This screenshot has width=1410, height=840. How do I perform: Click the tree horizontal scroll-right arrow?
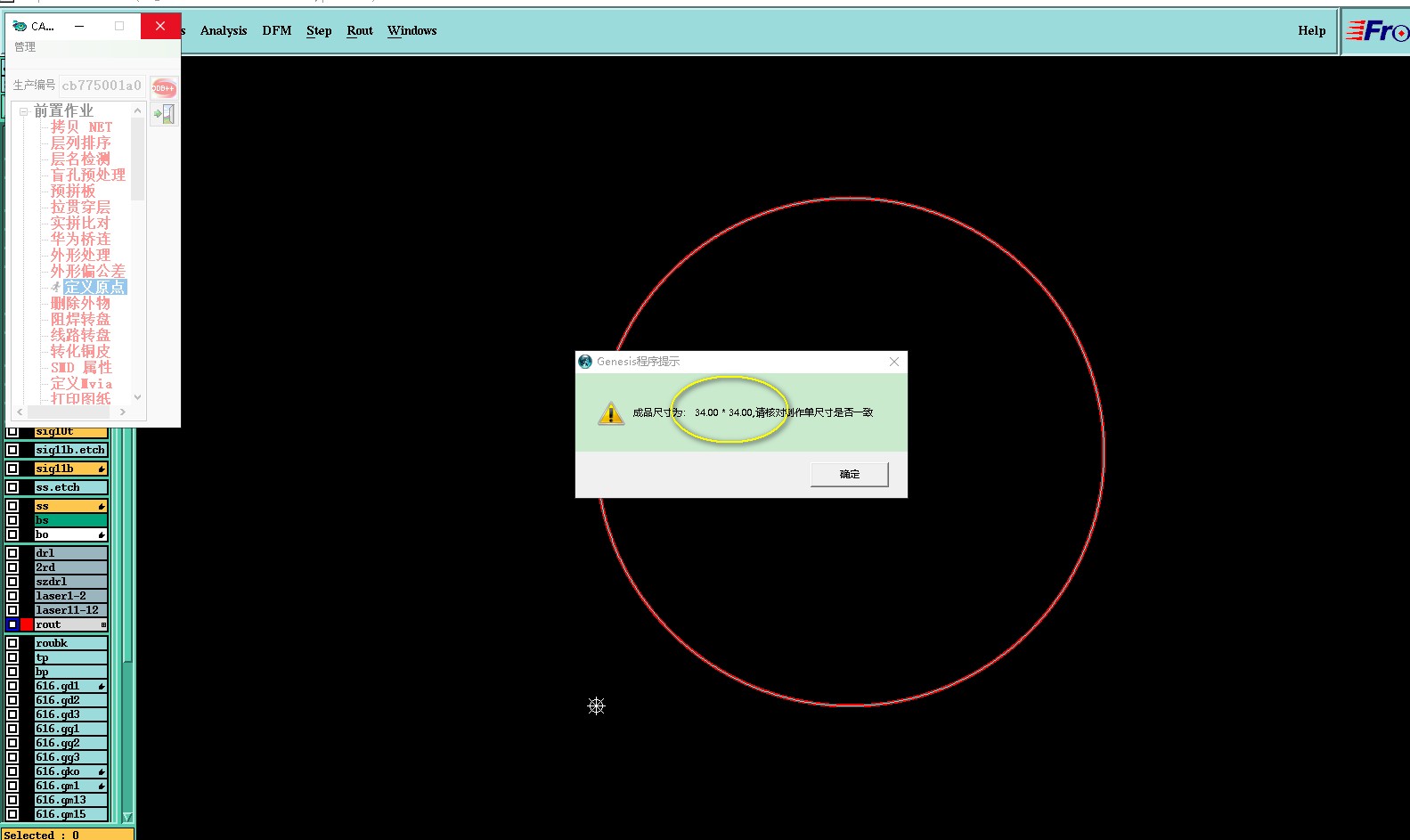[x=123, y=412]
